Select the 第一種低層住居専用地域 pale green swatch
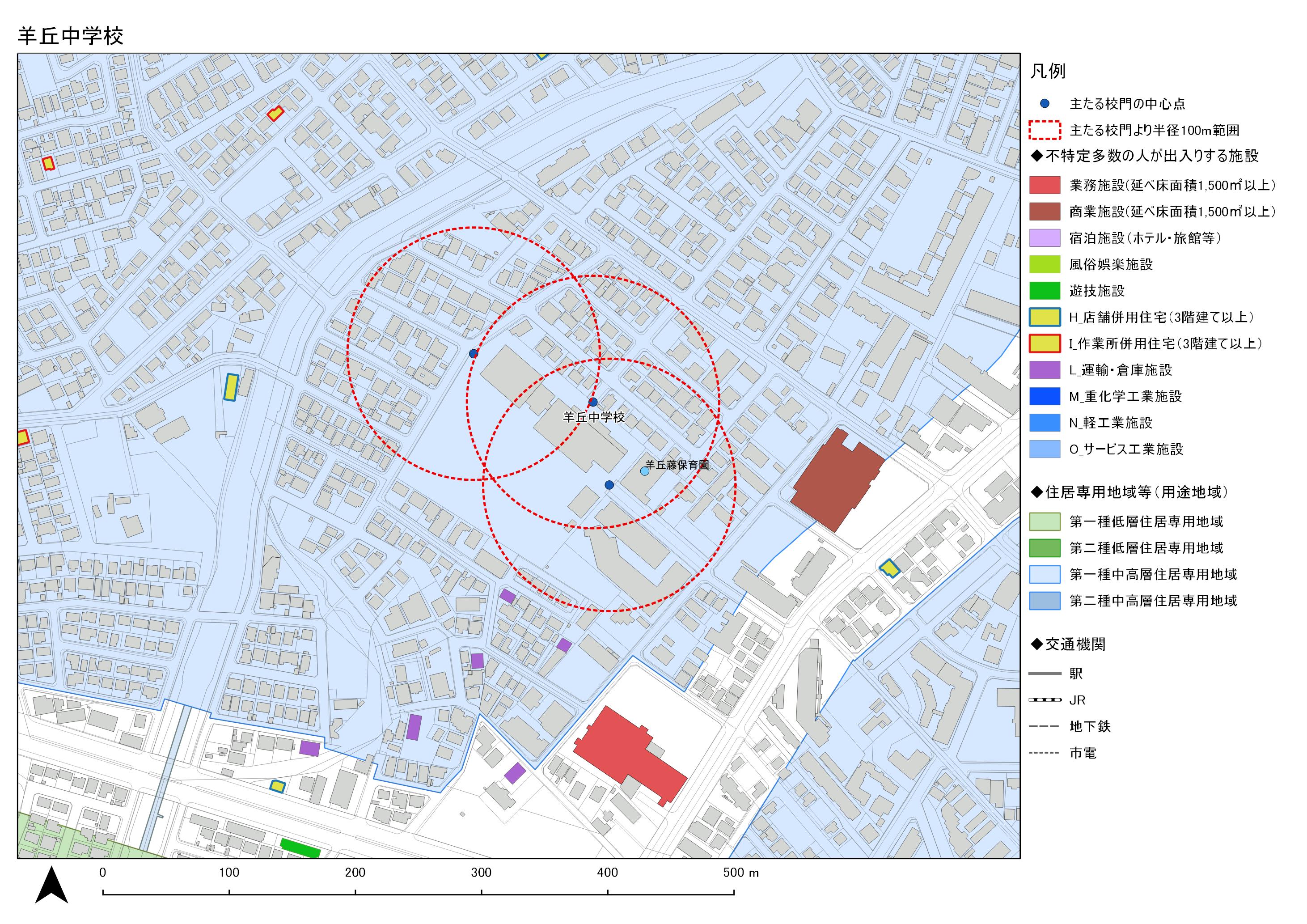Screen dimensions: 1307x924 pyautogui.click(x=1045, y=521)
